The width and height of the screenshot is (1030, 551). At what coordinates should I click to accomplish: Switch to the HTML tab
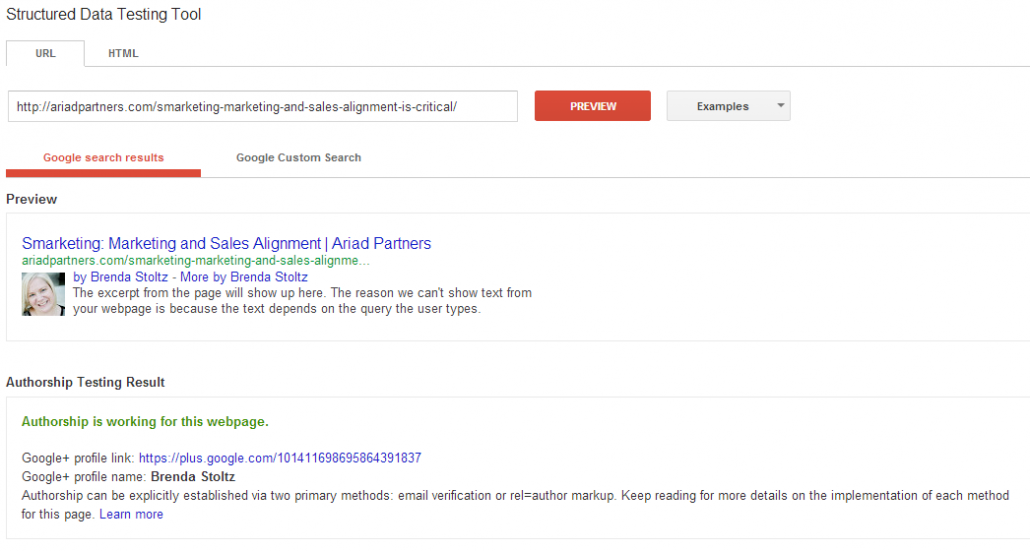(x=123, y=53)
